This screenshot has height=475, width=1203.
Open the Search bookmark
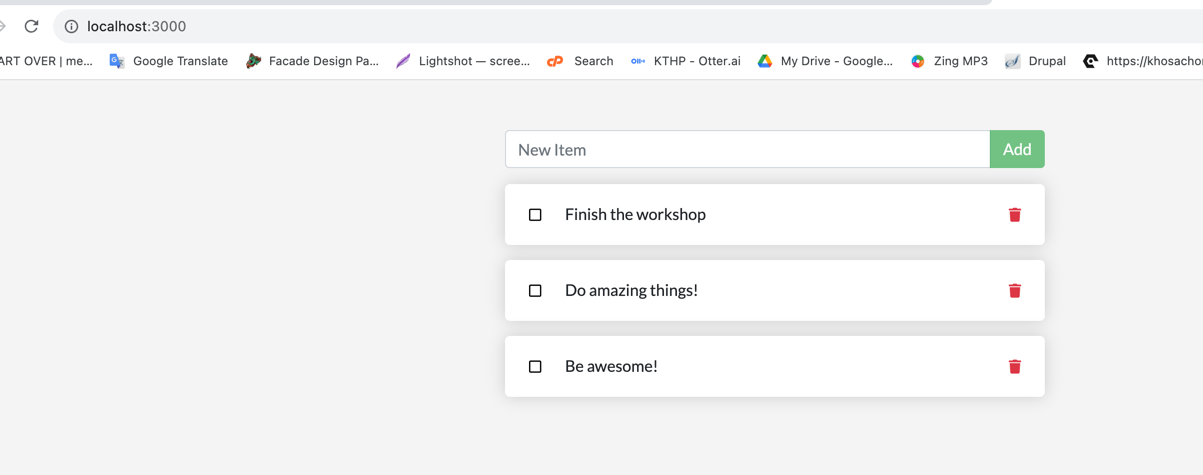(580, 61)
